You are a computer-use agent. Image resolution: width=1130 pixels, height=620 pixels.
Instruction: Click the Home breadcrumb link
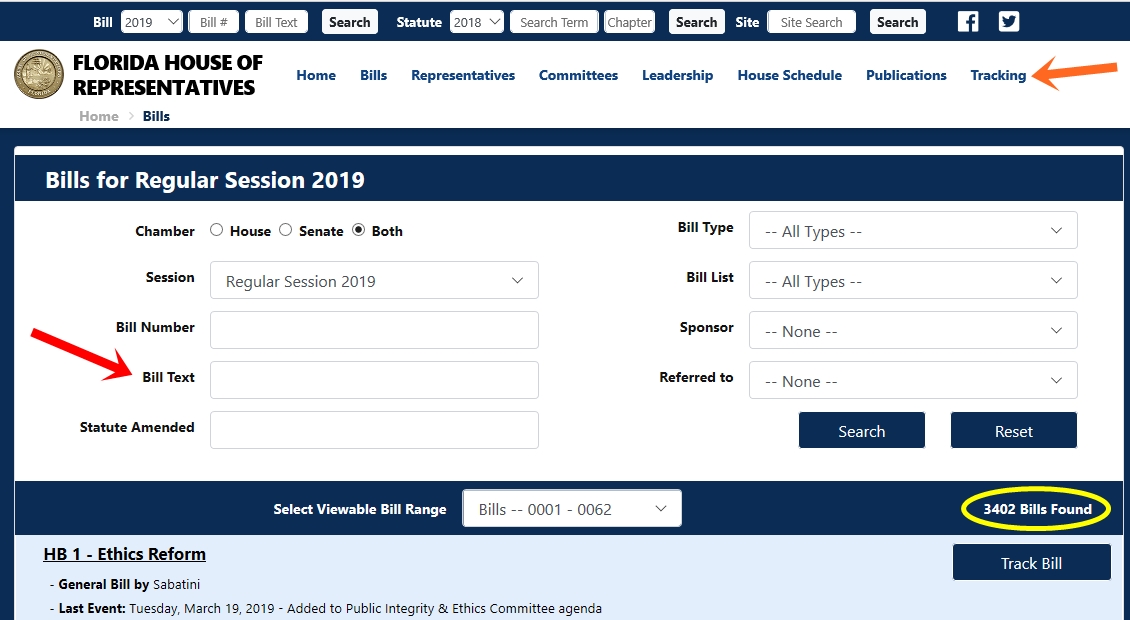(x=99, y=116)
